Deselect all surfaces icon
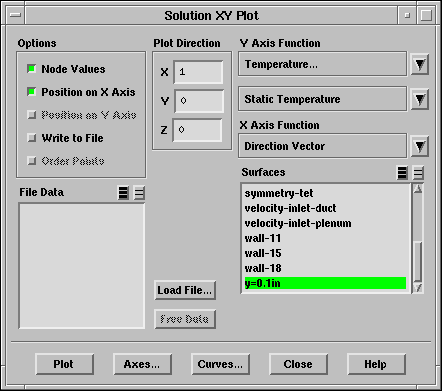 click(x=418, y=173)
